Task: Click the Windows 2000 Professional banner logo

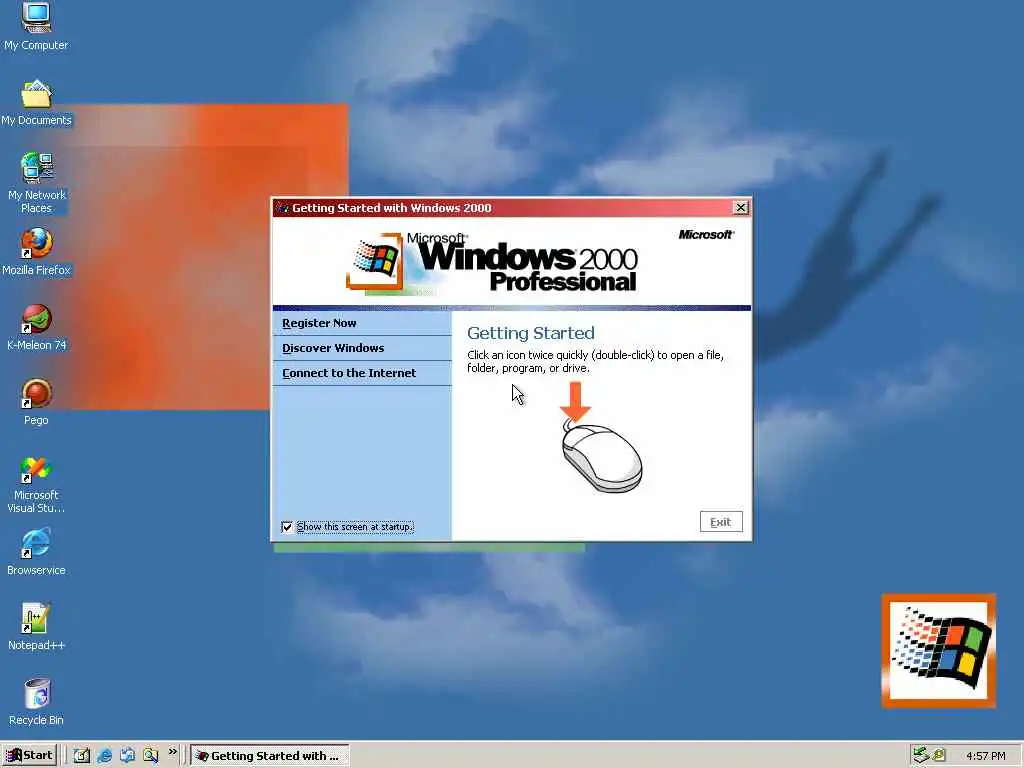Action: (492, 263)
